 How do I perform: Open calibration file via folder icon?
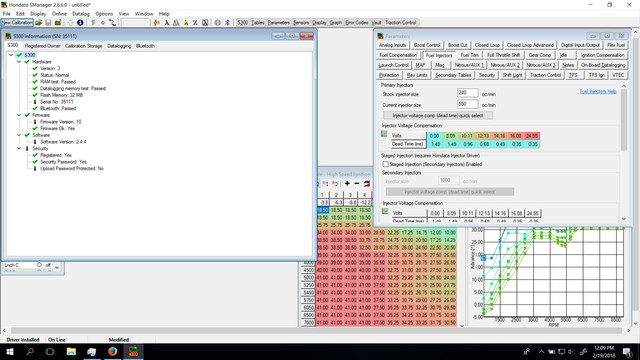[38, 22]
